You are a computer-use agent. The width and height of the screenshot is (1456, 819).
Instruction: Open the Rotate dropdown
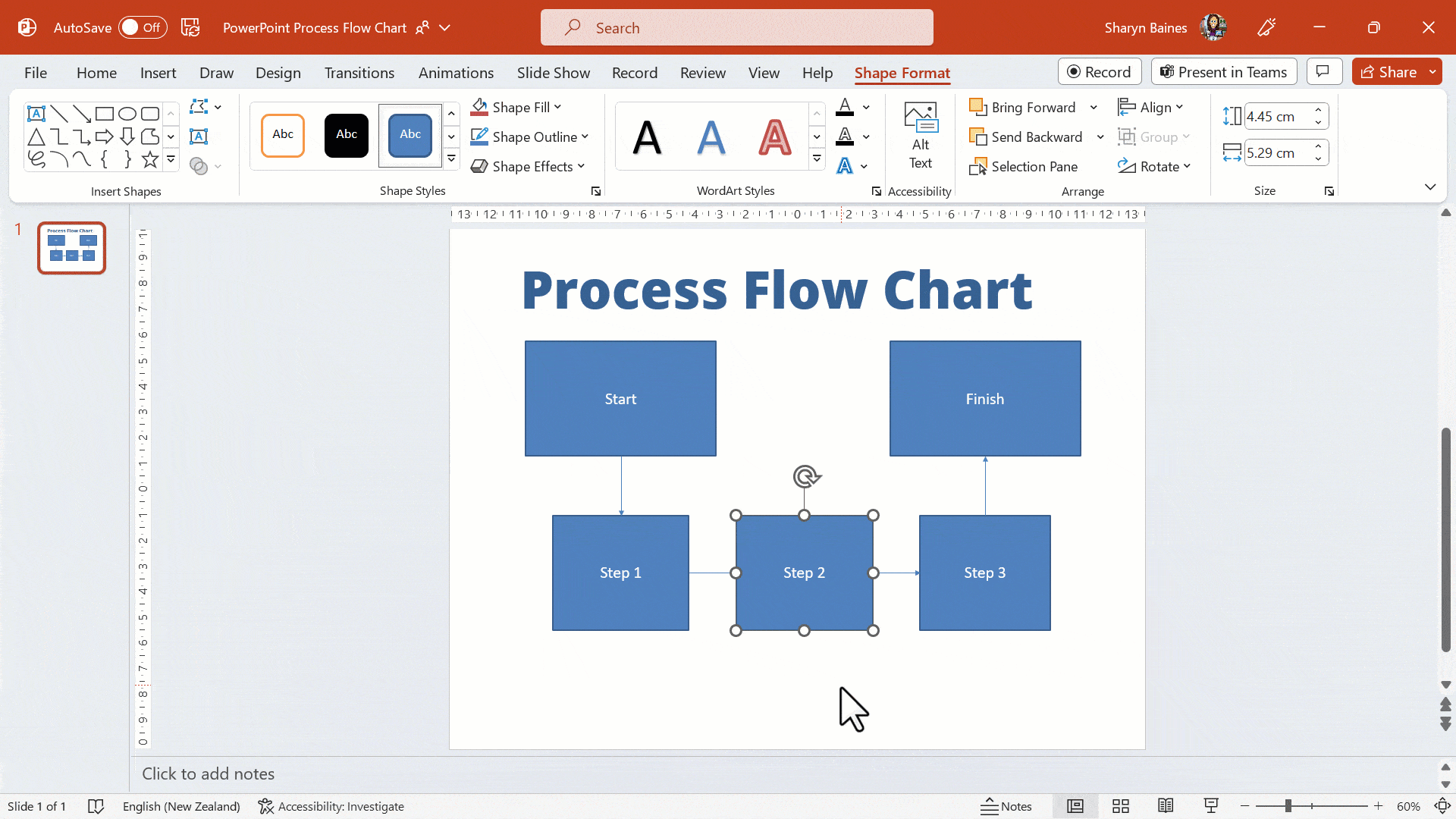click(x=1155, y=166)
